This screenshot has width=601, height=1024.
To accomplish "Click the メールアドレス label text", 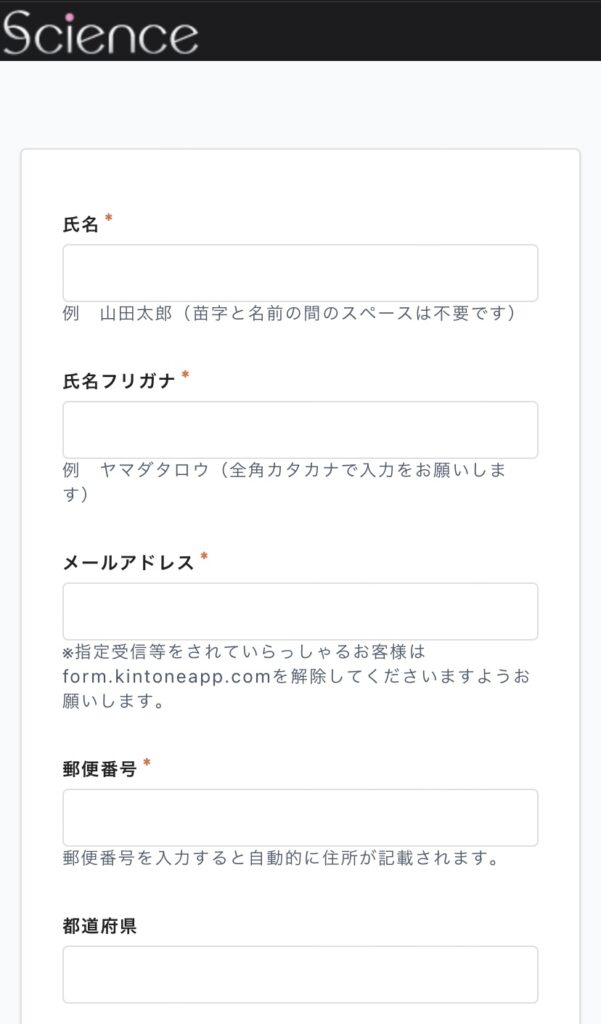I will 129,563.
